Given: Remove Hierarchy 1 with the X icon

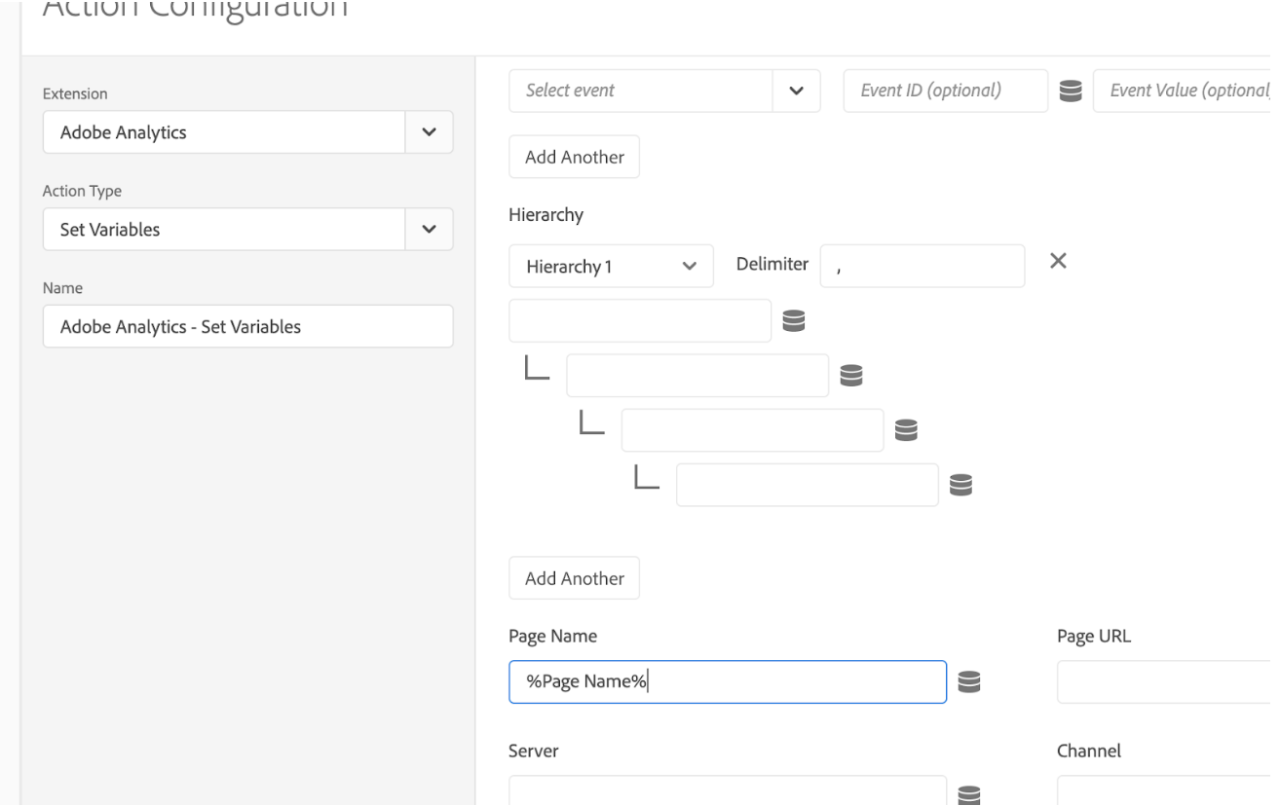Looking at the screenshot, I should coord(1058,262).
